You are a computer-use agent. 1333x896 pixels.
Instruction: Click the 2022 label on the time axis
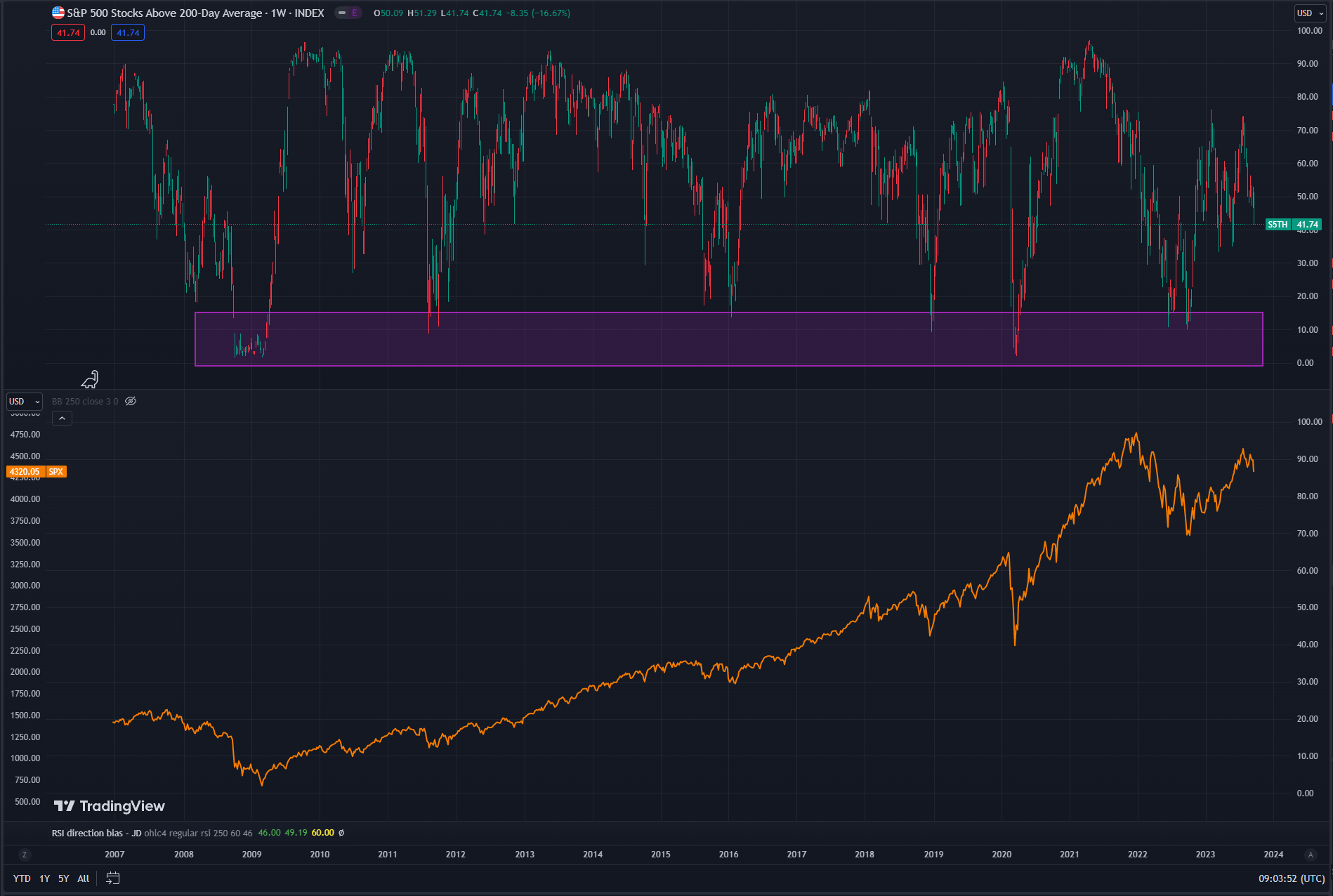pyautogui.click(x=1137, y=855)
